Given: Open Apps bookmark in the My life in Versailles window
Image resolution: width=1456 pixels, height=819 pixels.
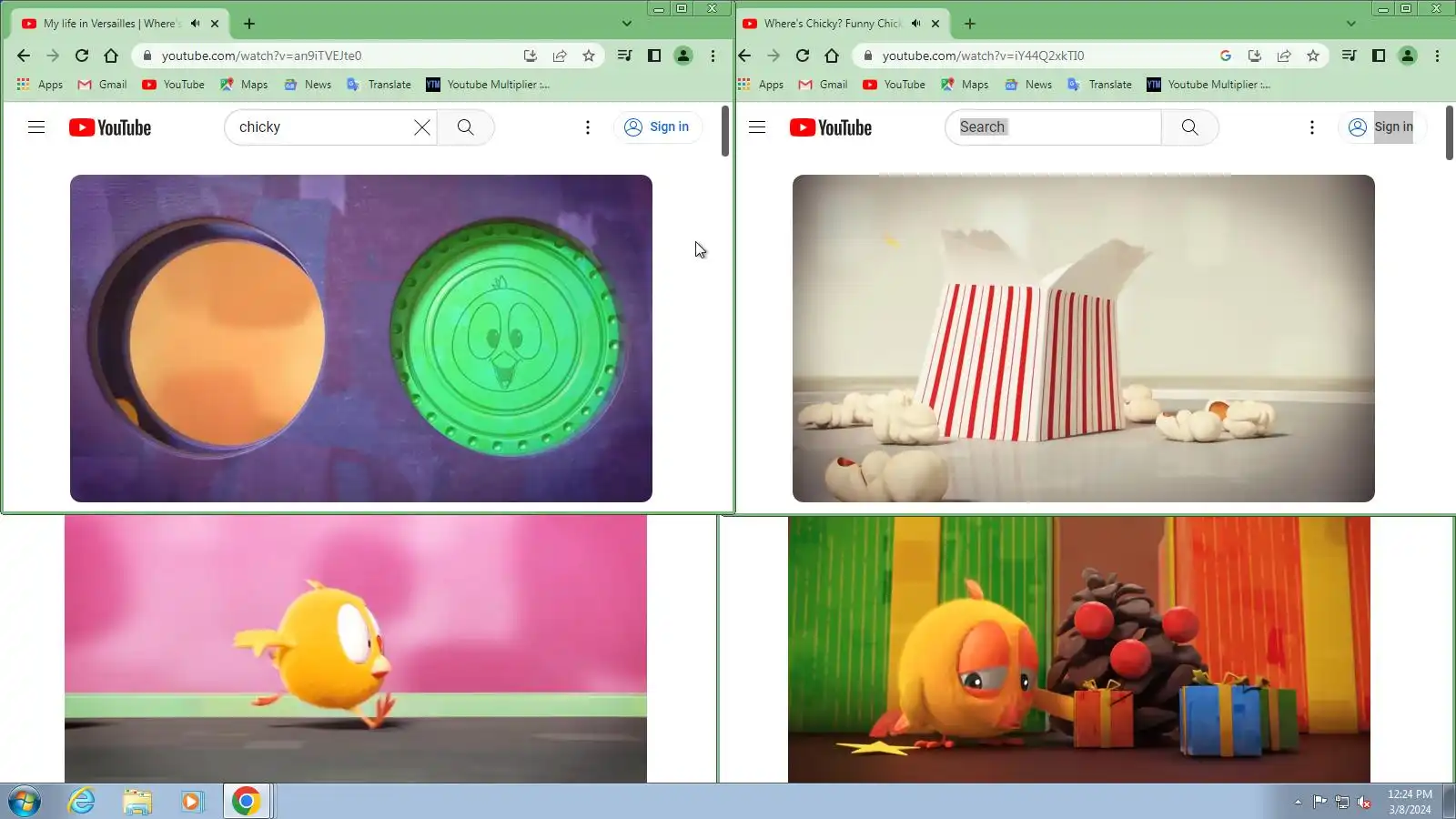Looking at the screenshot, I should point(40,85).
